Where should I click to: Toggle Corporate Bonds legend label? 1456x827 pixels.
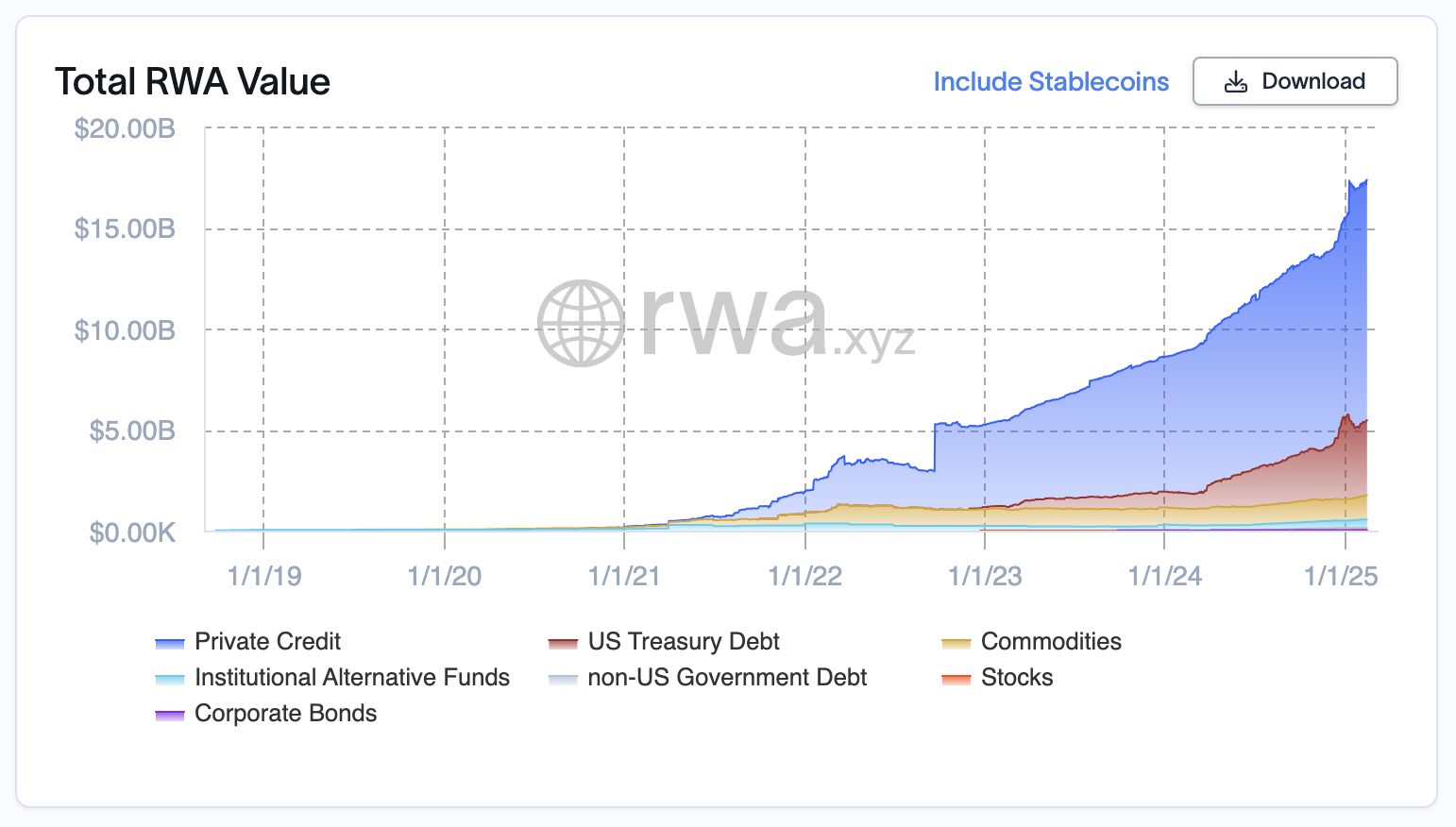(x=285, y=714)
